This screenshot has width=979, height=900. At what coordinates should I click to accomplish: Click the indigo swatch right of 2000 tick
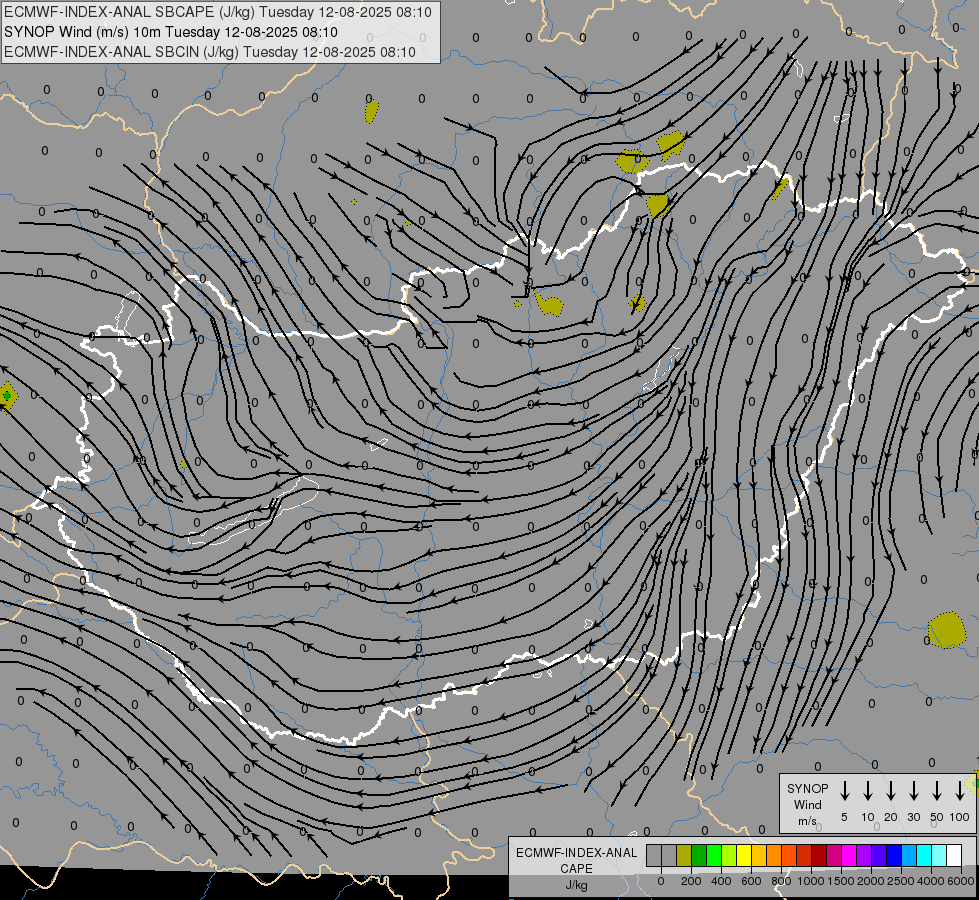(x=879, y=855)
